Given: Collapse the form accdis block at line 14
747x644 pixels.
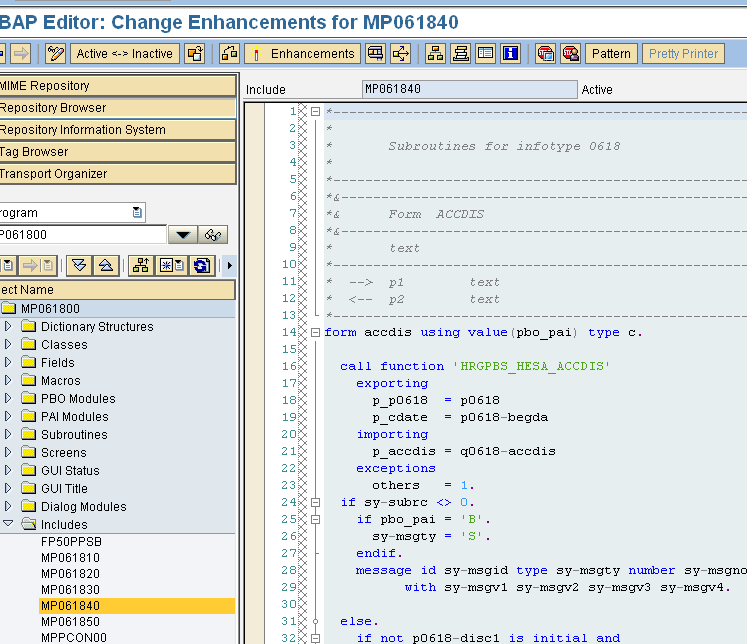Looking at the screenshot, I should [315, 332].
